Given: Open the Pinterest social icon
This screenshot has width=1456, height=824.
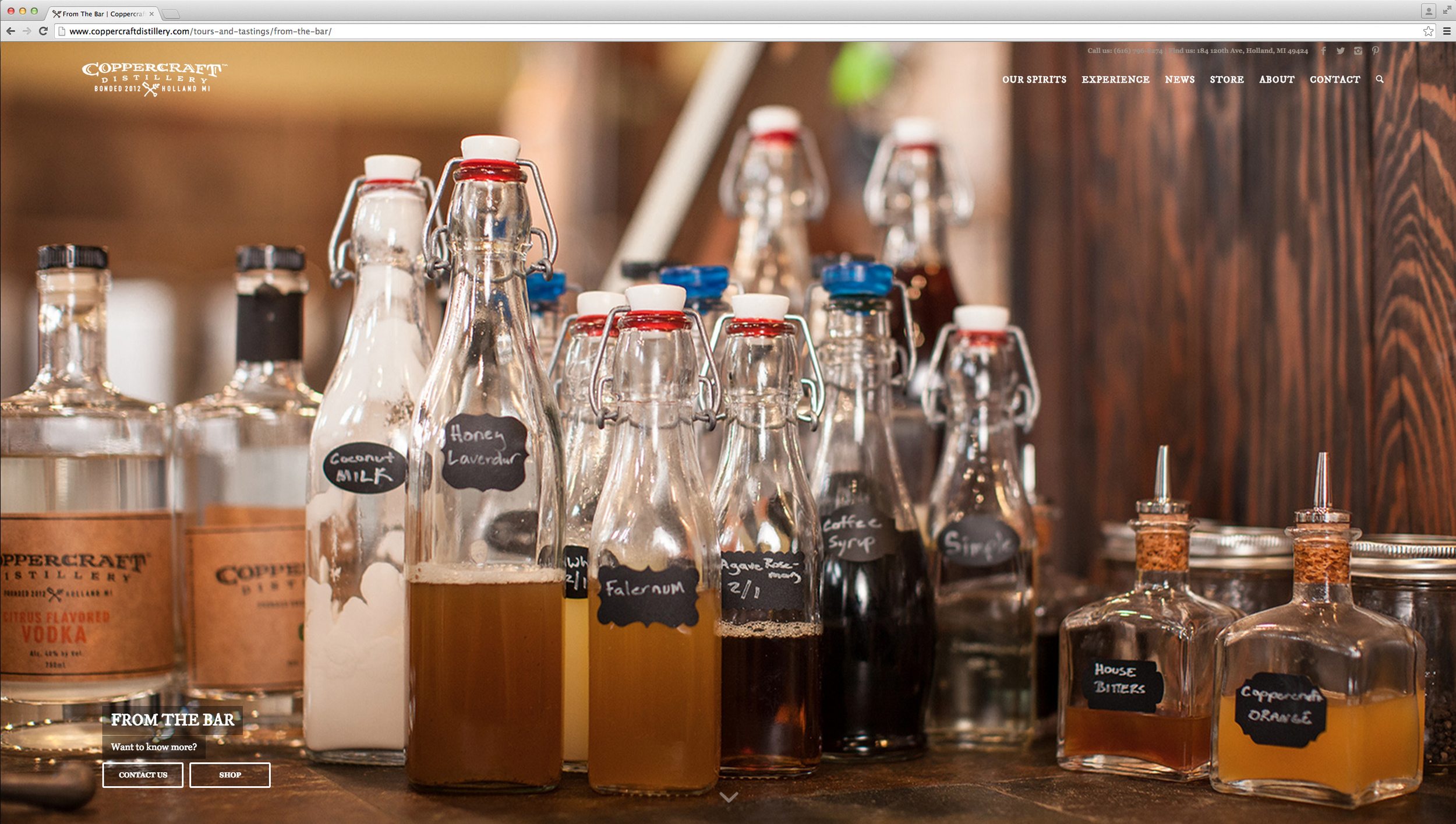Looking at the screenshot, I should (1375, 51).
